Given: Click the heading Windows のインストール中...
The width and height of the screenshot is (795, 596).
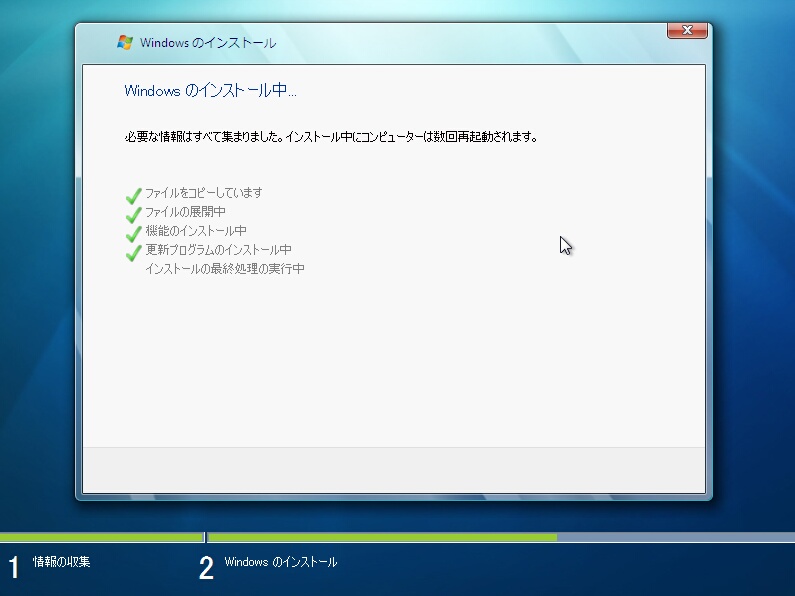Looking at the screenshot, I should pyautogui.click(x=210, y=90).
